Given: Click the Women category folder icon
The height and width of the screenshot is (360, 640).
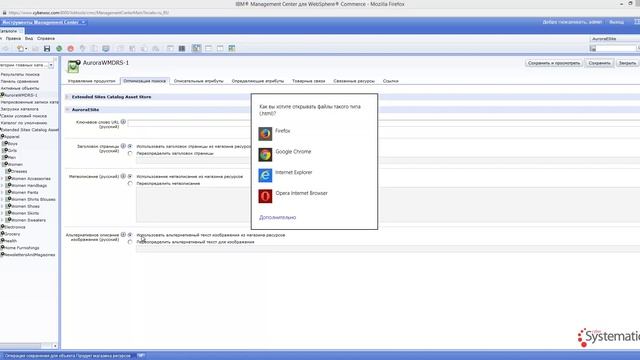Looking at the screenshot, I should tap(5, 164).
